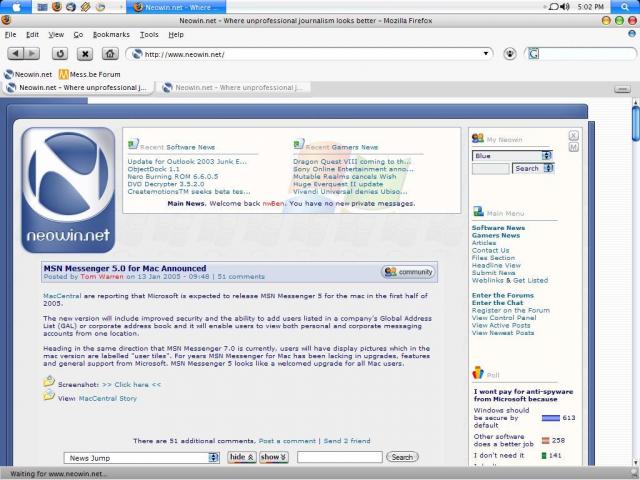Stop loading with the X toolbar button

coord(85,53)
